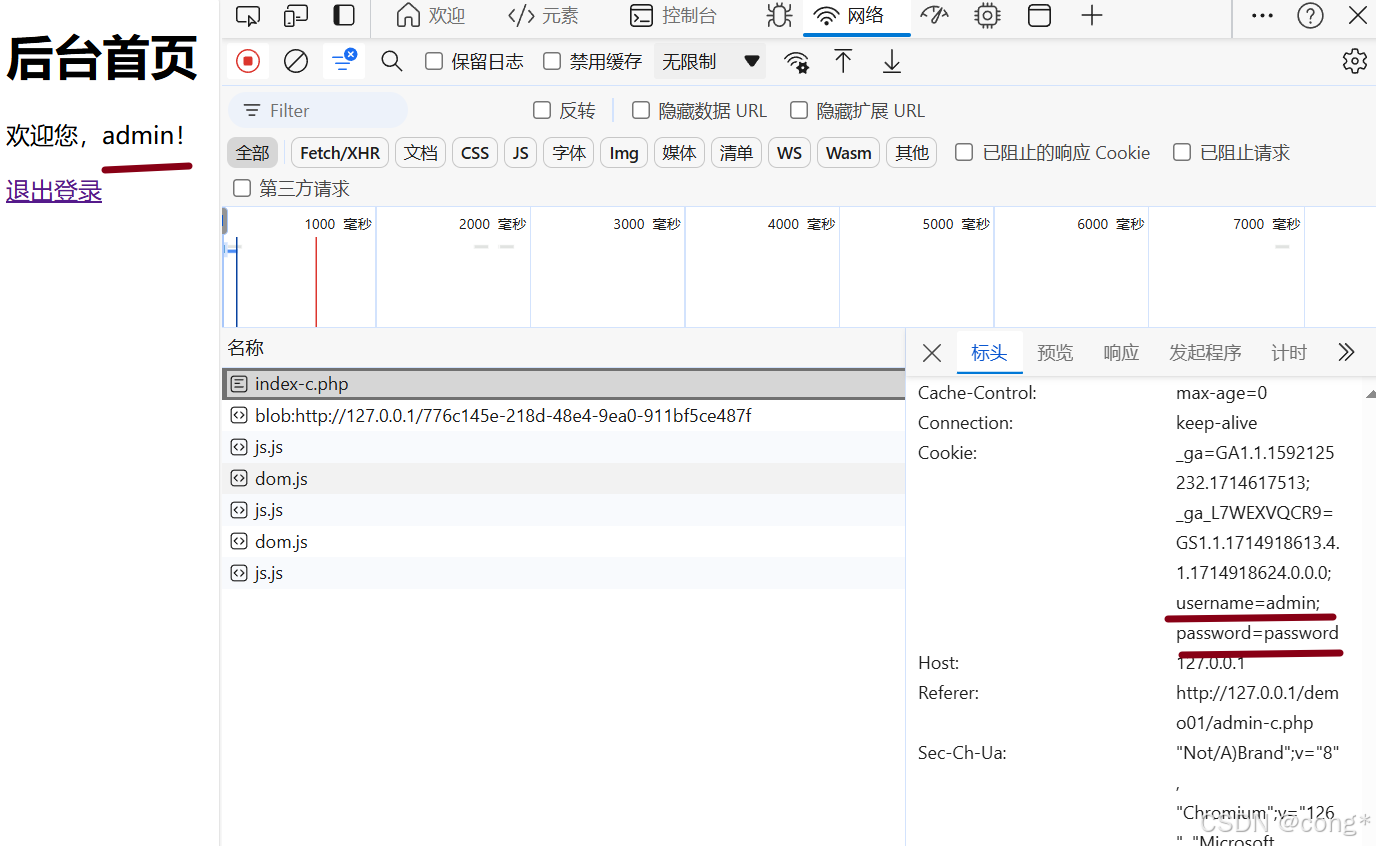Screen dimensions: 1376x846
Task: Select the 全部 filter button
Action: tap(253, 152)
